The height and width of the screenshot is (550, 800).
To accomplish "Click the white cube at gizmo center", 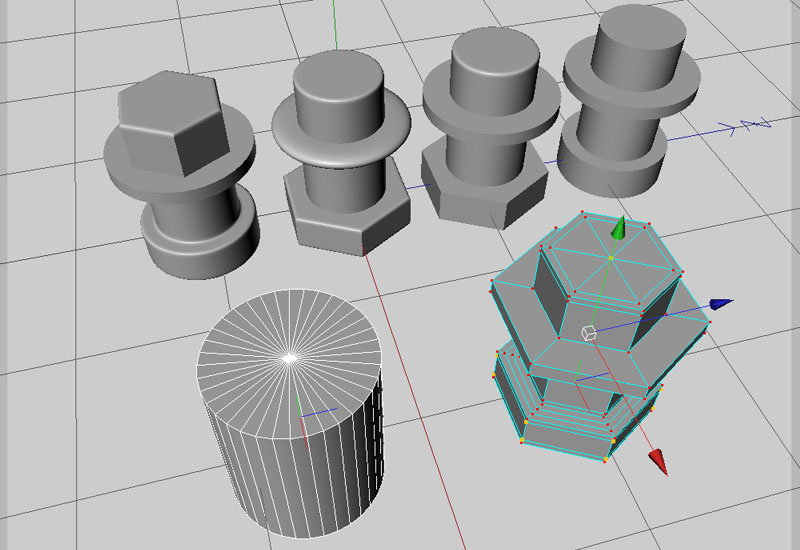I will 589,333.
